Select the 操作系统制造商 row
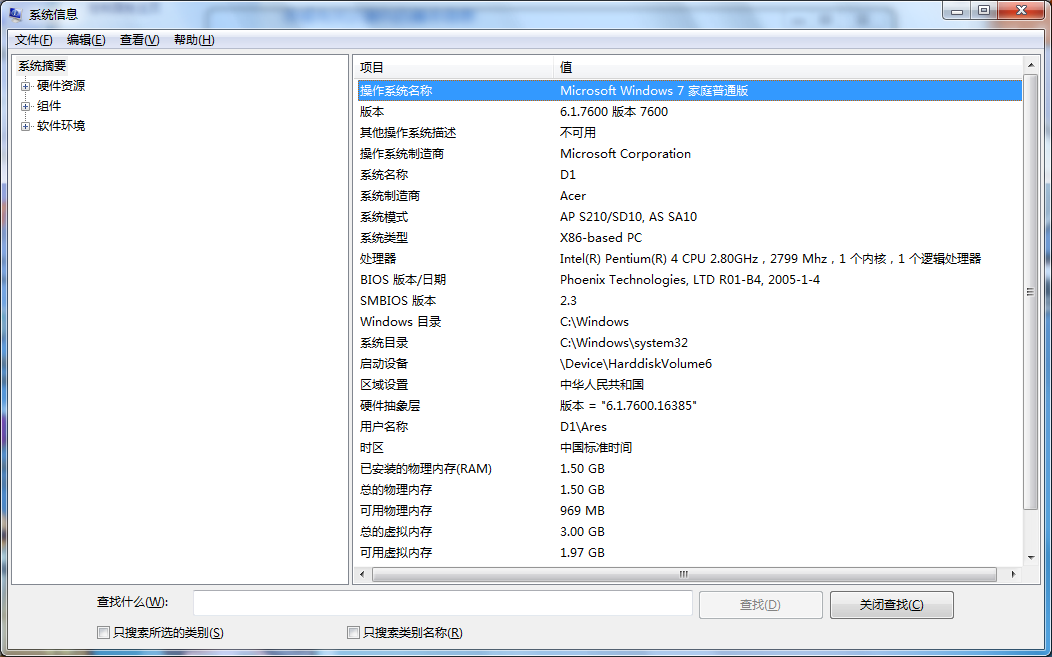1052x657 pixels. click(x=689, y=154)
